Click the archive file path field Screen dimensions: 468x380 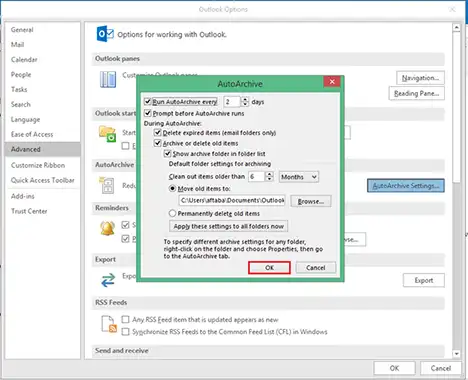[x=232, y=200]
